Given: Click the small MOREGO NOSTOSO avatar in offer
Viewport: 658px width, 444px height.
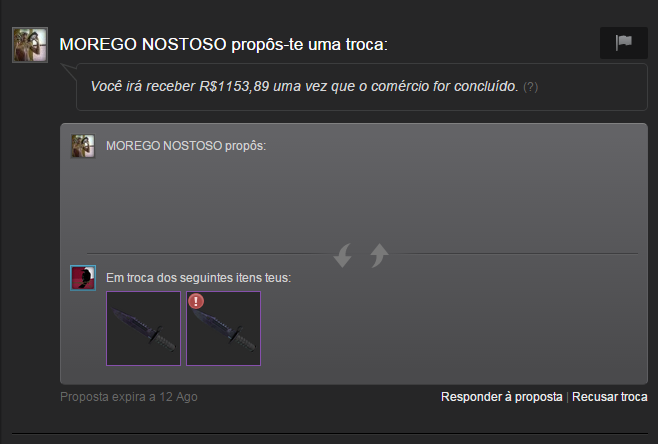Looking at the screenshot, I should pos(83,146).
